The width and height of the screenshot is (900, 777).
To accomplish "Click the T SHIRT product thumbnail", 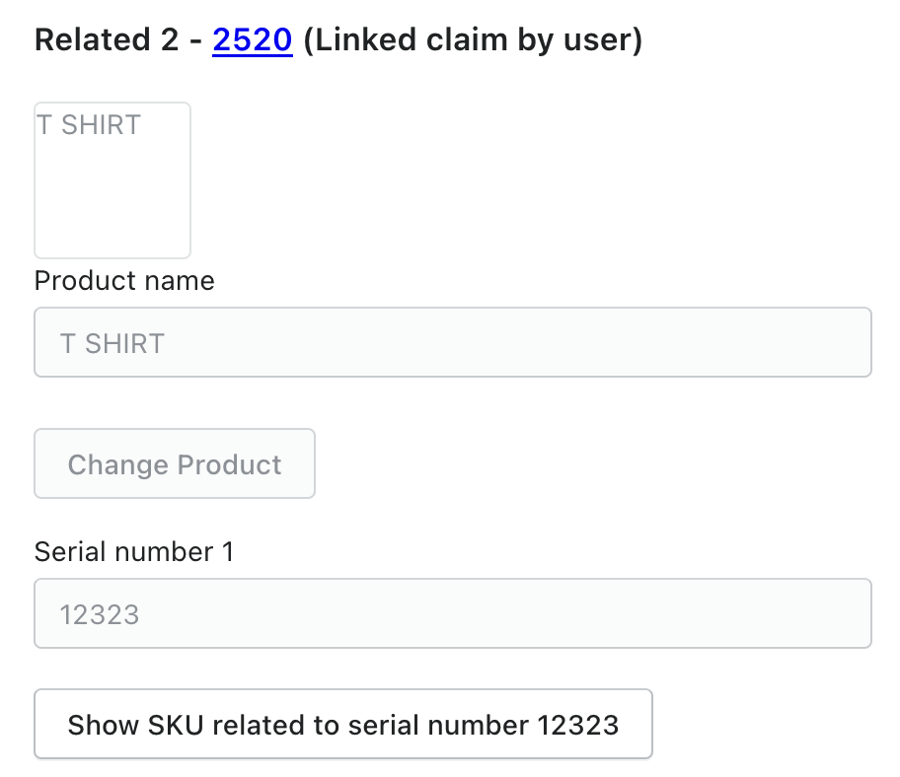I will (112, 180).
